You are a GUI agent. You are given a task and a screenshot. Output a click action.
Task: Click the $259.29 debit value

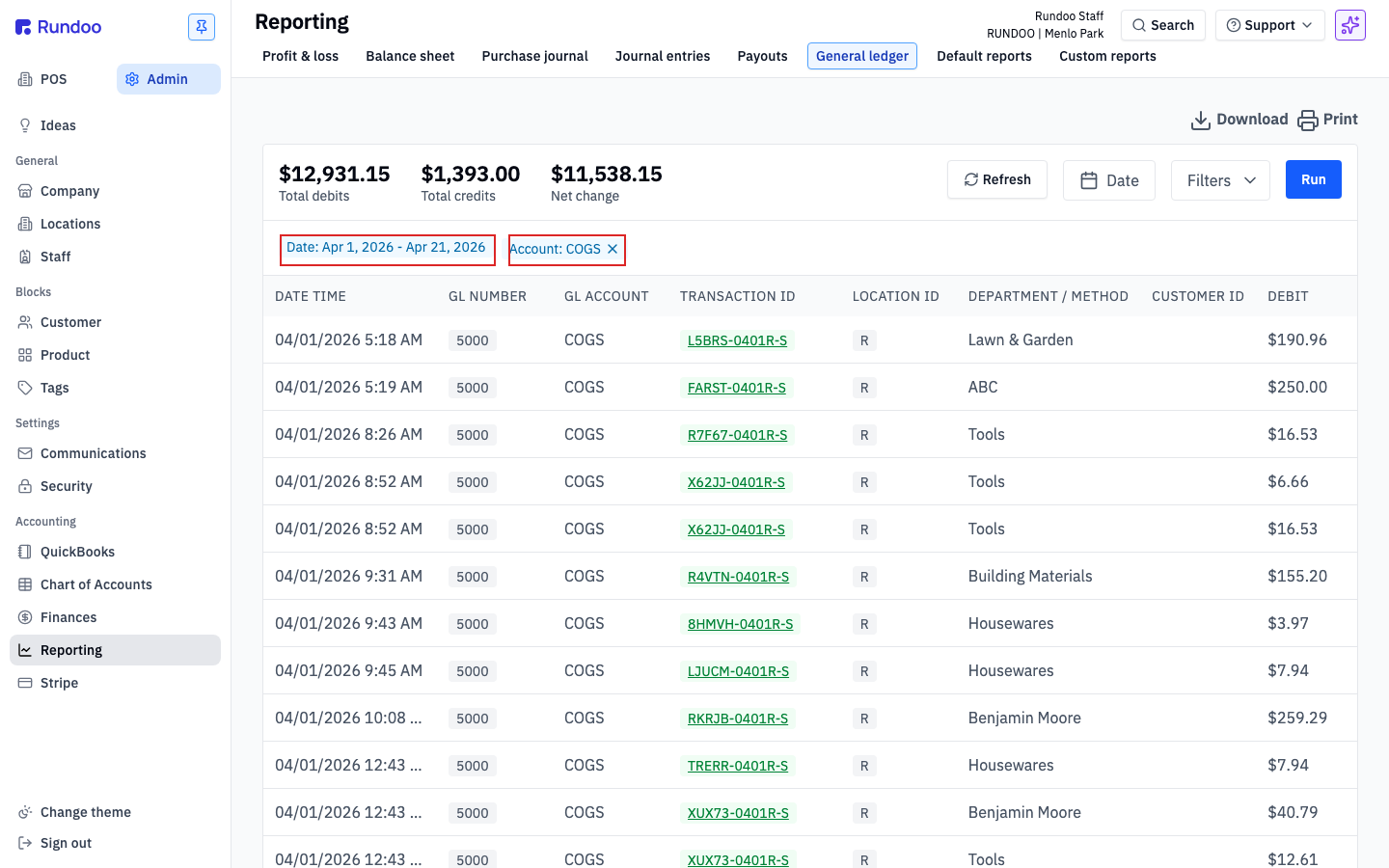[1297, 718]
